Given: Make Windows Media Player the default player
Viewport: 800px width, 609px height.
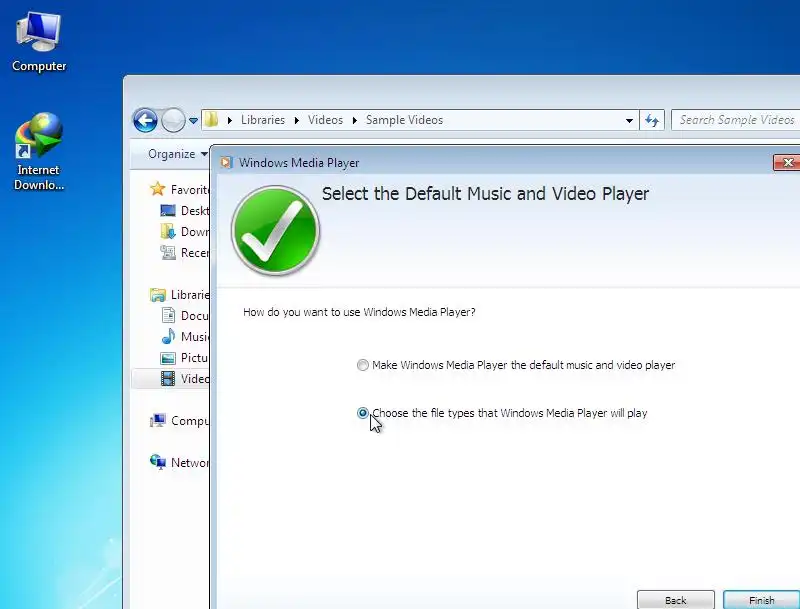Looking at the screenshot, I should [x=516, y=365].
